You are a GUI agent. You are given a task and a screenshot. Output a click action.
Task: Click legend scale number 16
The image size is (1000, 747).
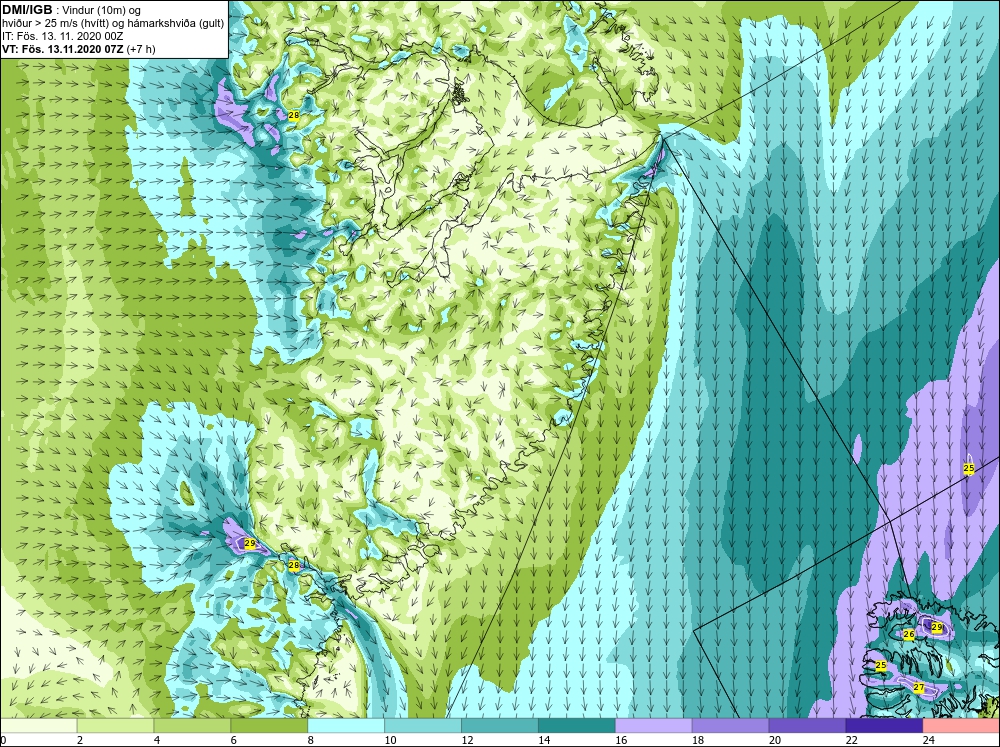tap(621, 740)
